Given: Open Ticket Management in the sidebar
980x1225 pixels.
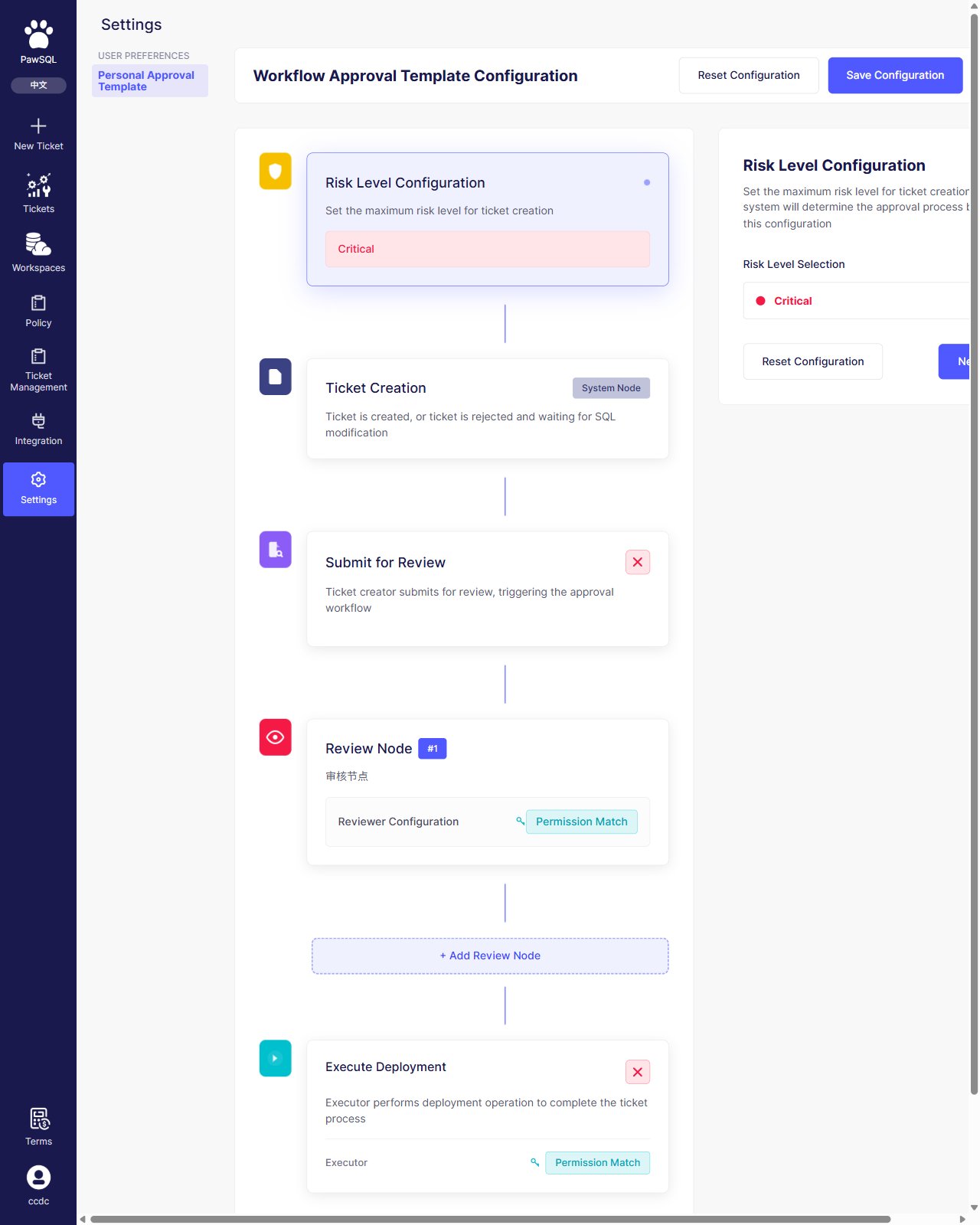Looking at the screenshot, I should click(38, 371).
